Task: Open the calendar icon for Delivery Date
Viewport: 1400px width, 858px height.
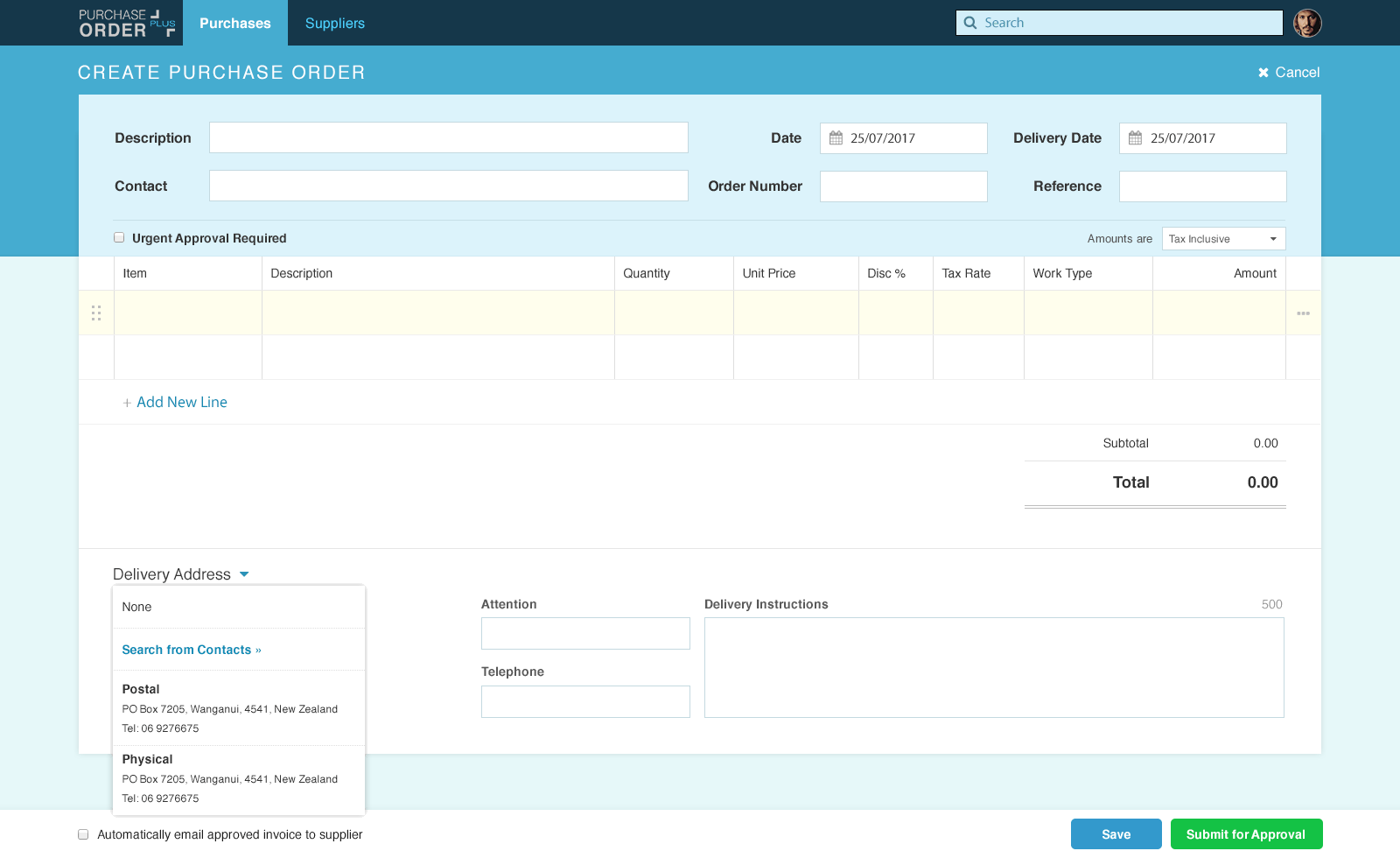Action: tap(1136, 137)
